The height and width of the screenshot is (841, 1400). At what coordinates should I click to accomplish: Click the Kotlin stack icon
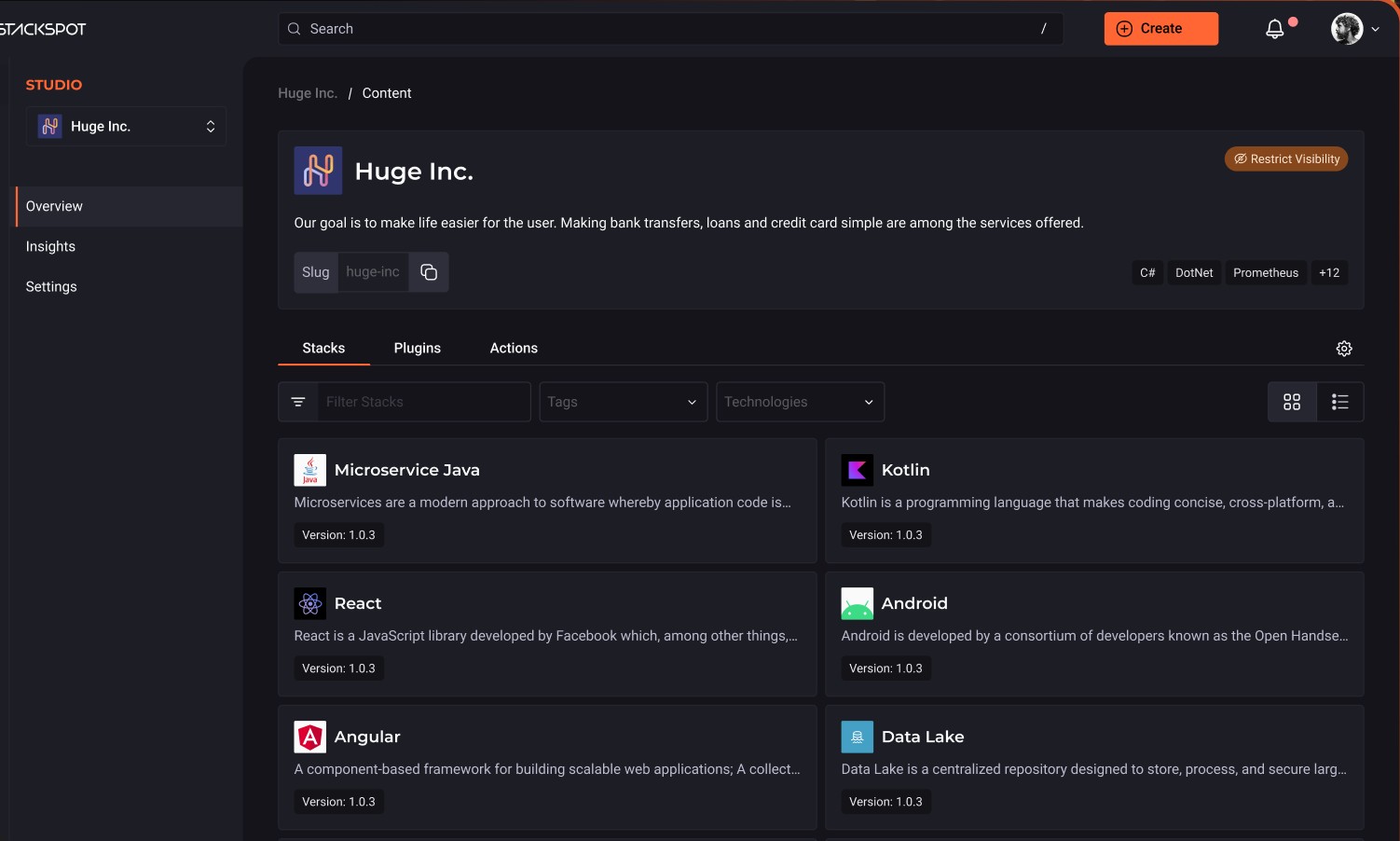pos(858,470)
